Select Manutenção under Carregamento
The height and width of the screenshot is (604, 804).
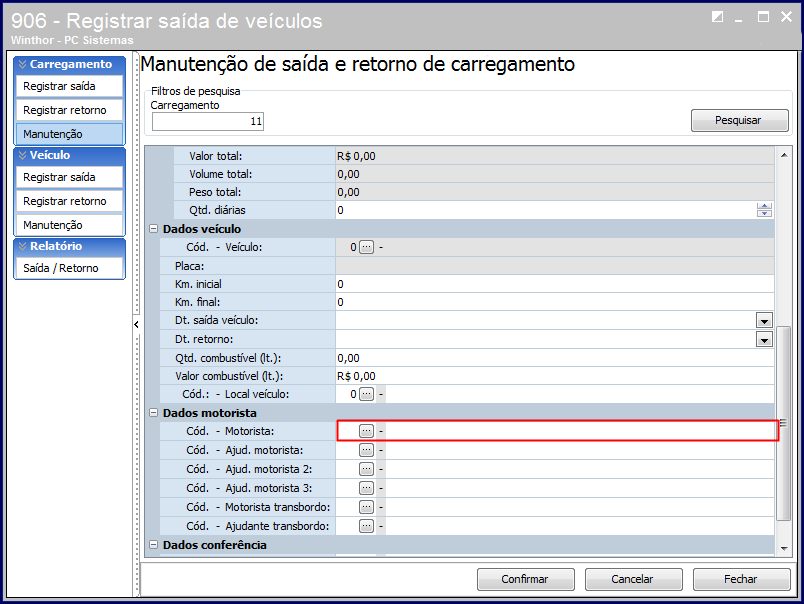[69, 134]
